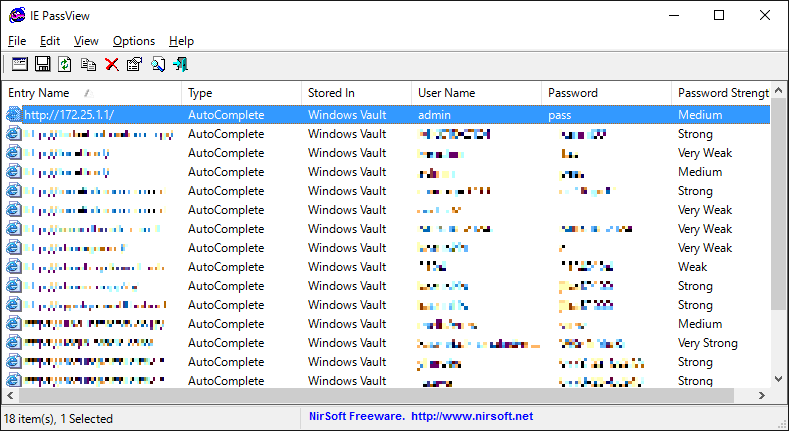Open the Options menu

pos(134,41)
